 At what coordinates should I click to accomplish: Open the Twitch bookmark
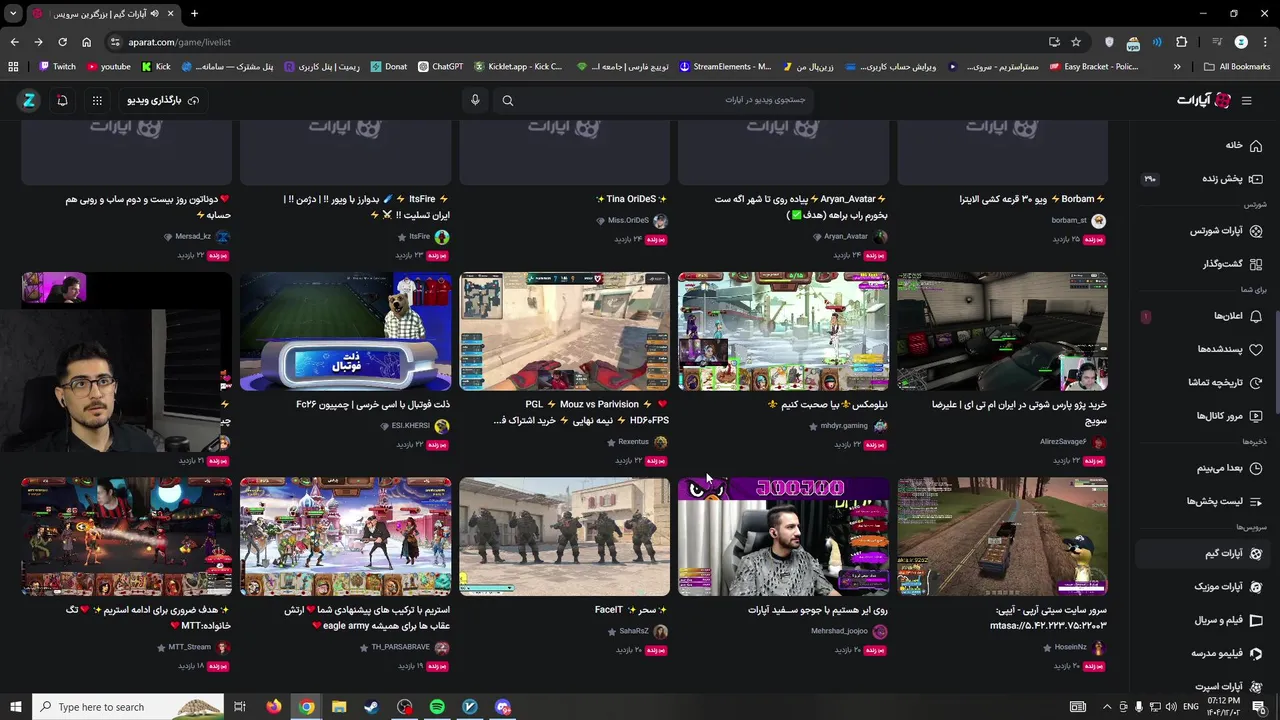pos(57,67)
